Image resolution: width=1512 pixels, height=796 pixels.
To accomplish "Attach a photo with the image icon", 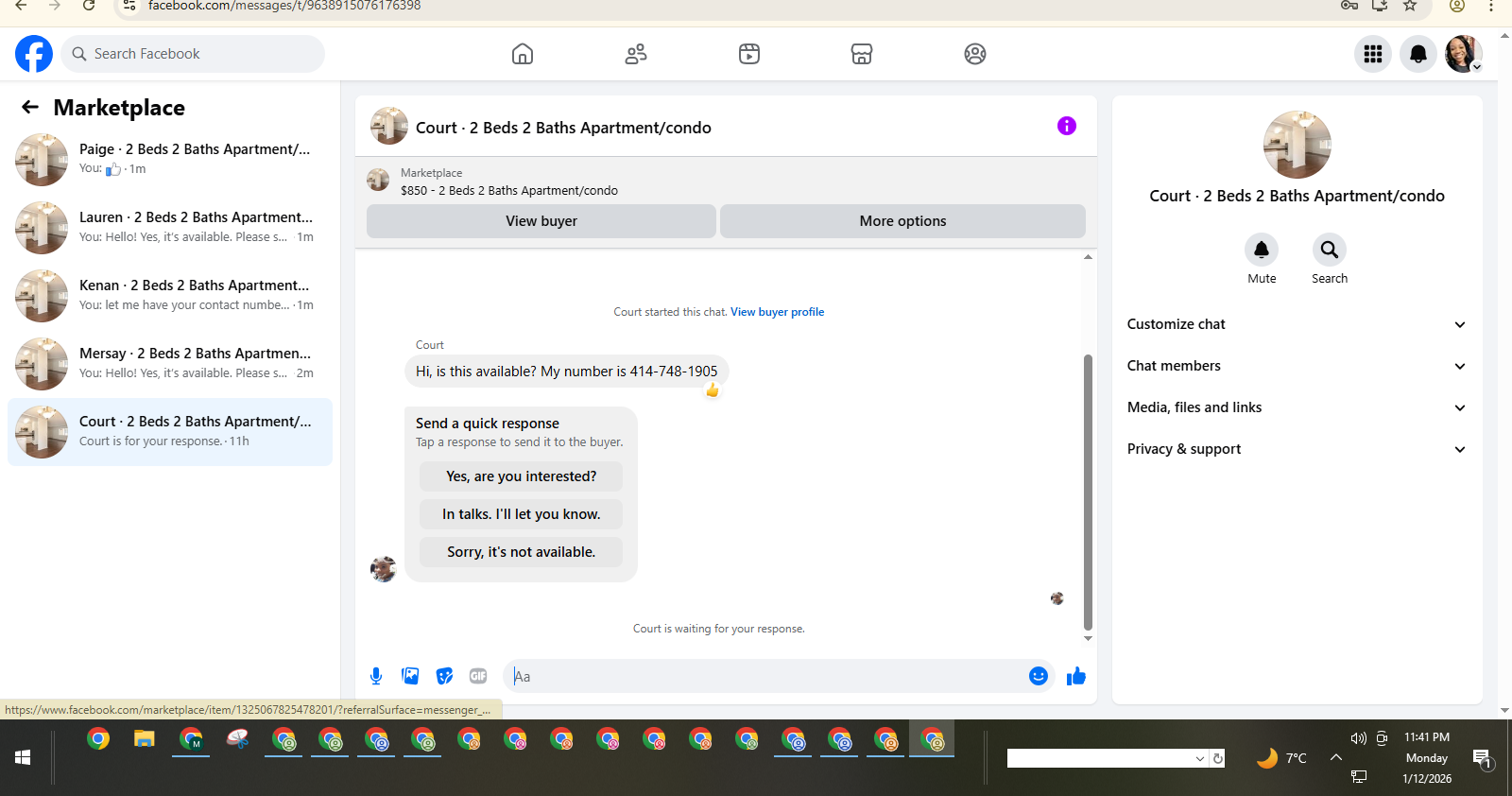I will point(410,676).
